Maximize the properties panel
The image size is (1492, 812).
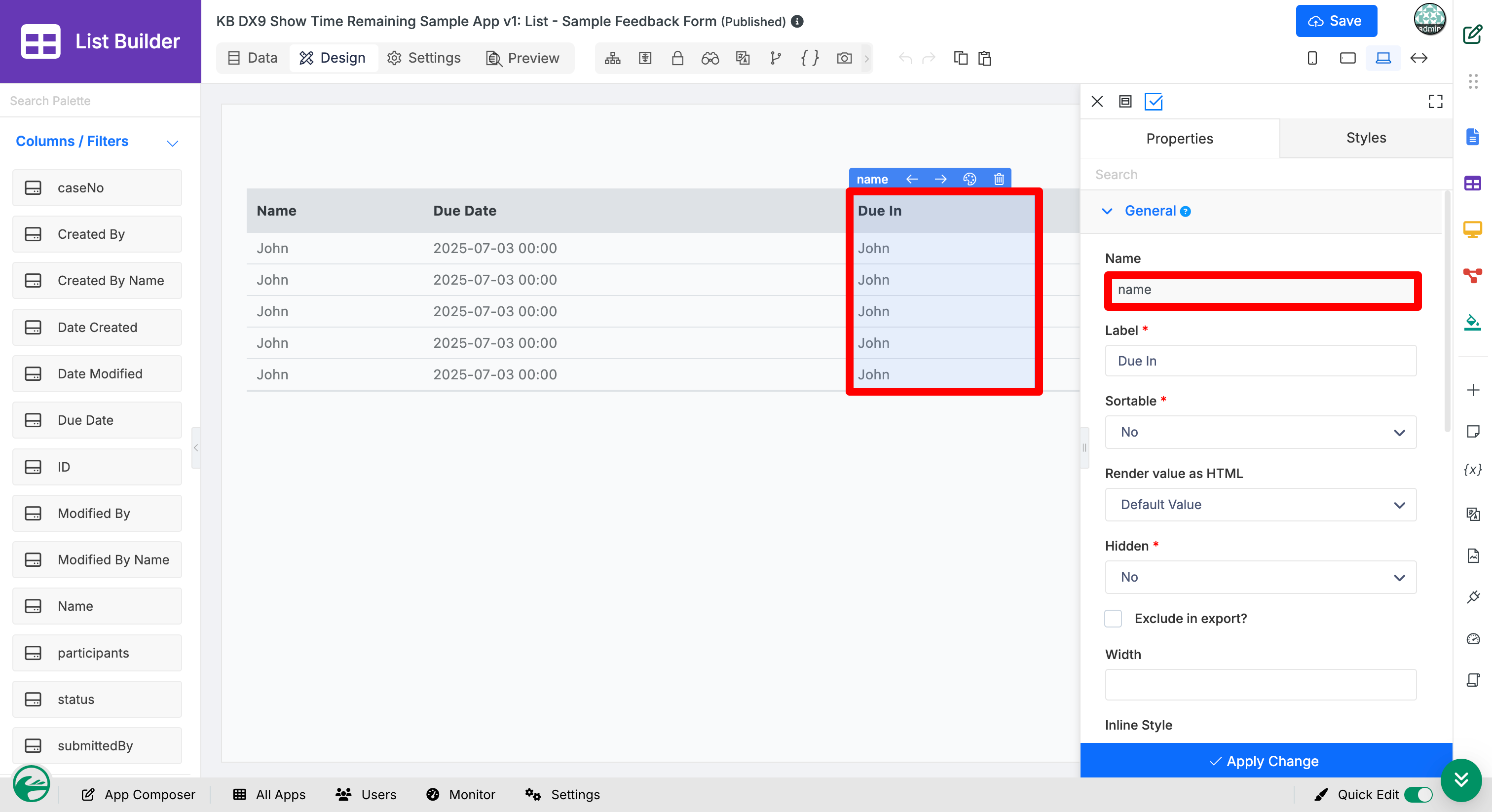click(x=1435, y=101)
